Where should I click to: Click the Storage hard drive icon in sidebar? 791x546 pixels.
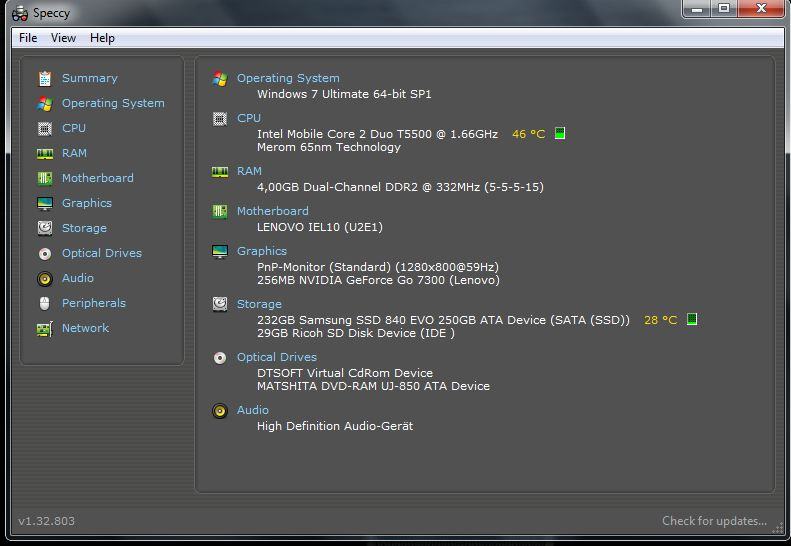point(45,228)
